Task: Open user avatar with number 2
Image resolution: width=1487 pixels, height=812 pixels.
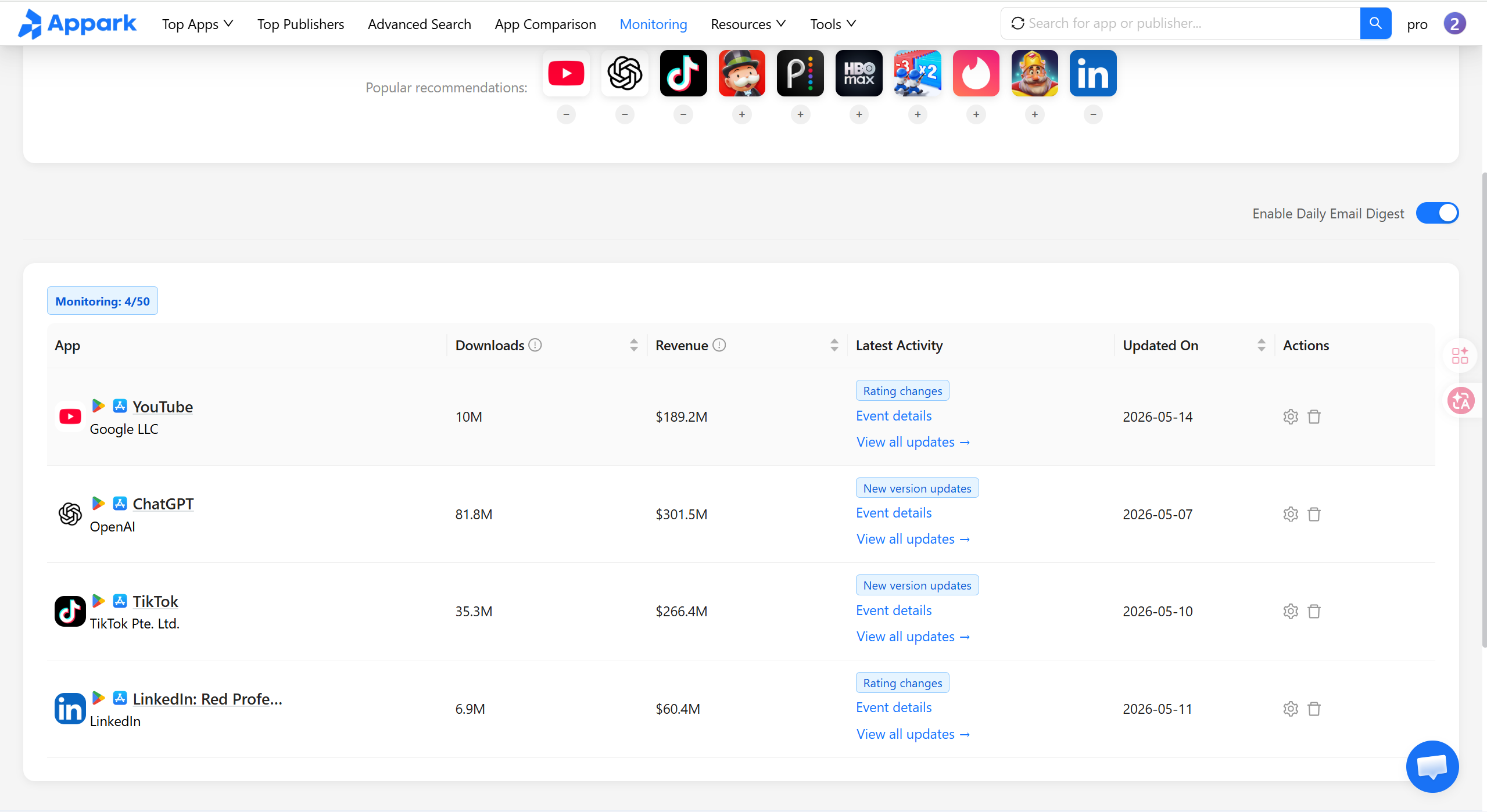Action: 1454,24
